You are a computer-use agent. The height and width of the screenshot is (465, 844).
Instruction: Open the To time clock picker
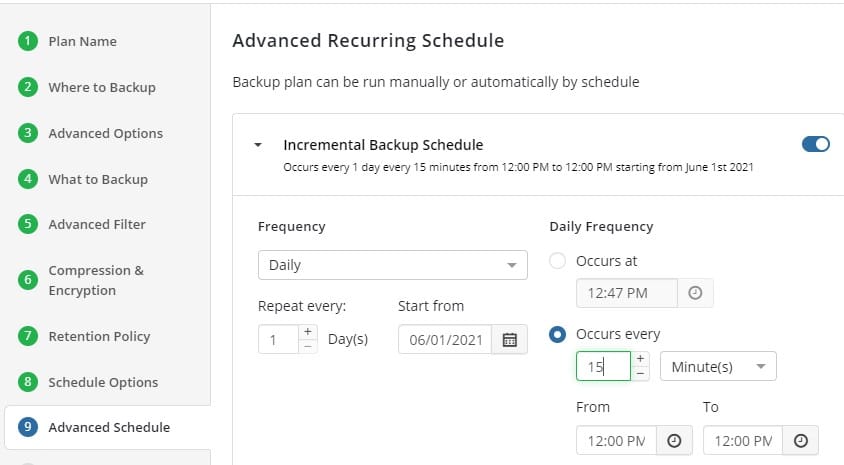pyautogui.click(x=800, y=441)
